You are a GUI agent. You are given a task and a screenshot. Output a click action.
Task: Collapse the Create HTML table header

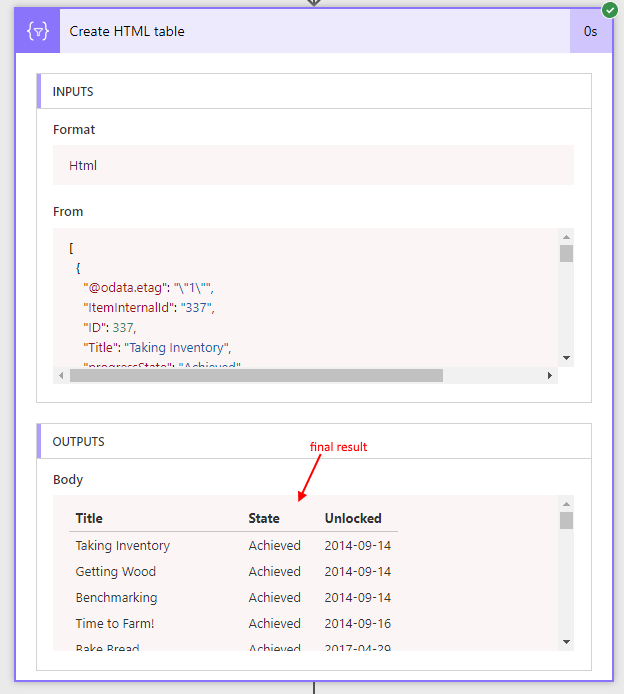point(300,31)
